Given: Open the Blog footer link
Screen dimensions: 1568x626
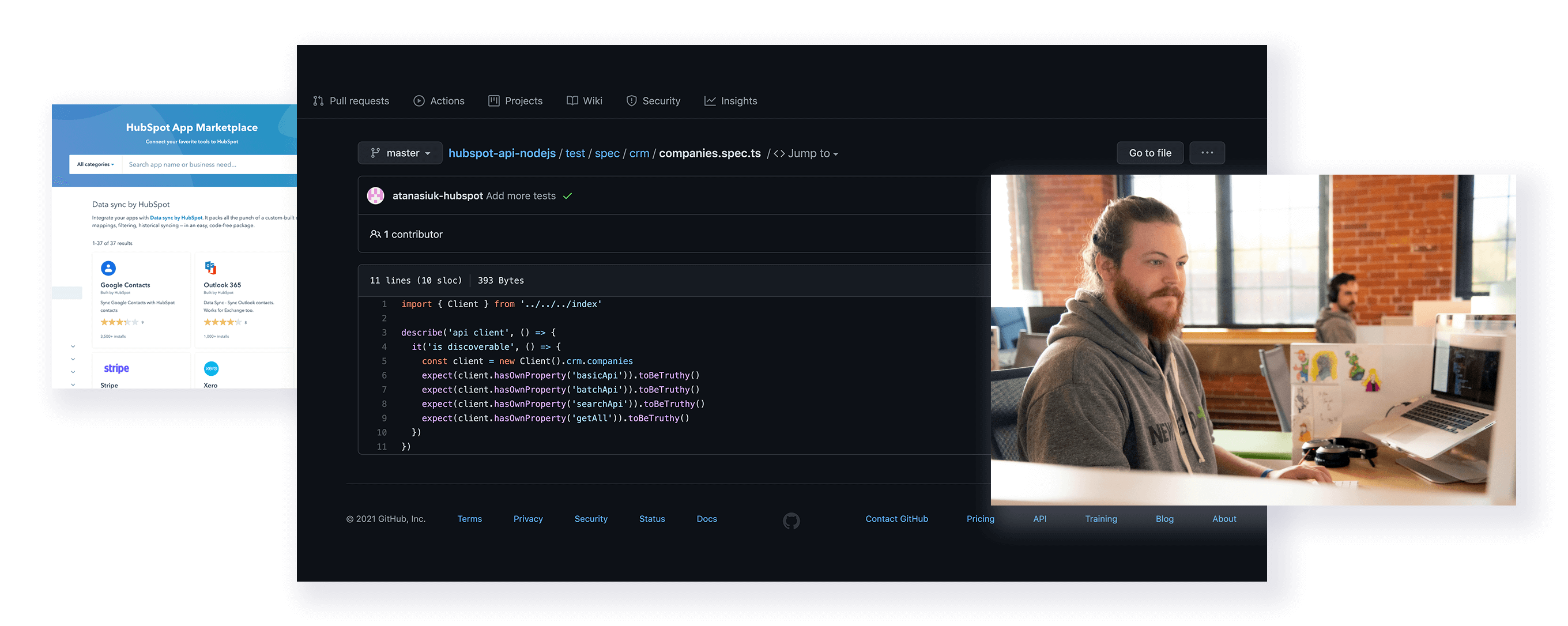Looking at the screenshot, I should pyautogui.click(x=1164, y=519).
